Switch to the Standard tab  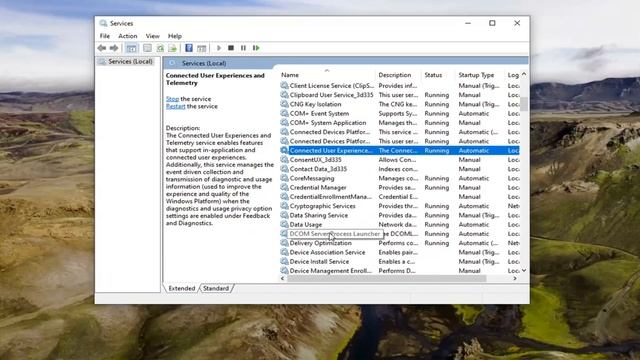tap(216, 288)
